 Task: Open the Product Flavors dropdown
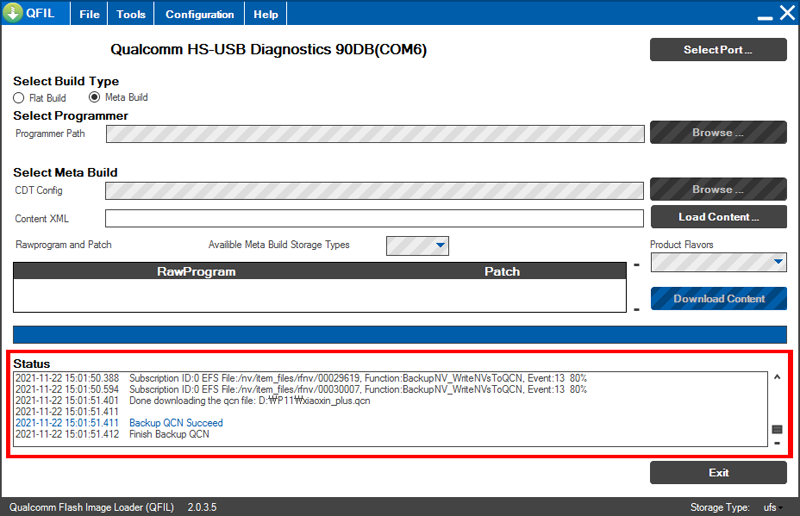(x=718, y=262)
